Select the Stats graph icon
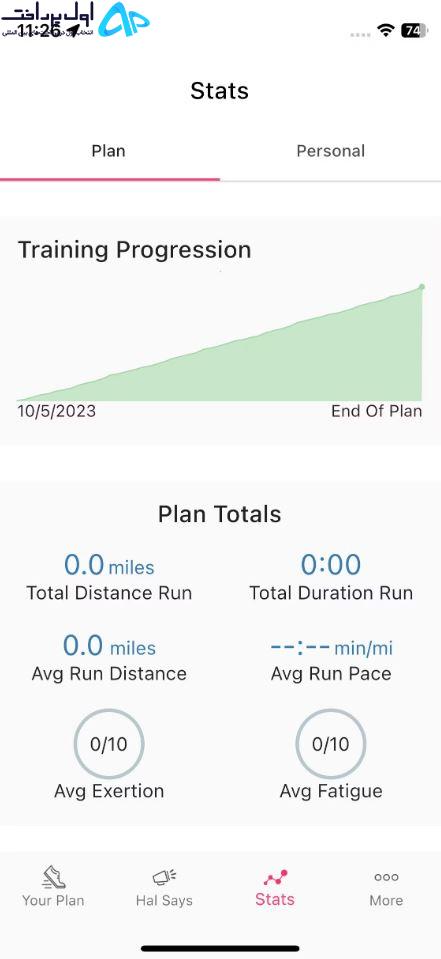The image size is (441, 959). point(275,877)
